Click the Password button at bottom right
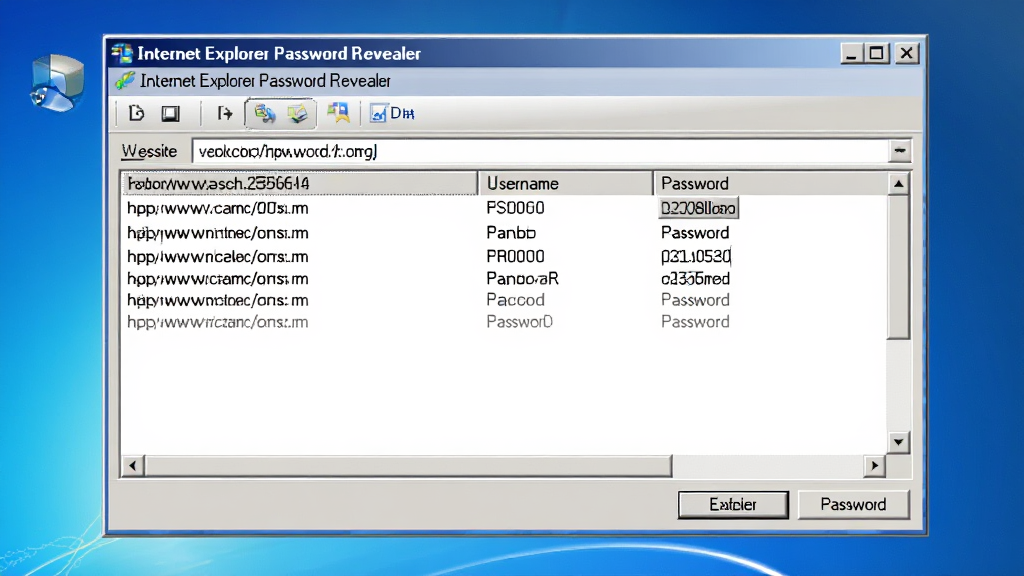The height and width of the screenshot is (576, 1024). pos(853,505)
